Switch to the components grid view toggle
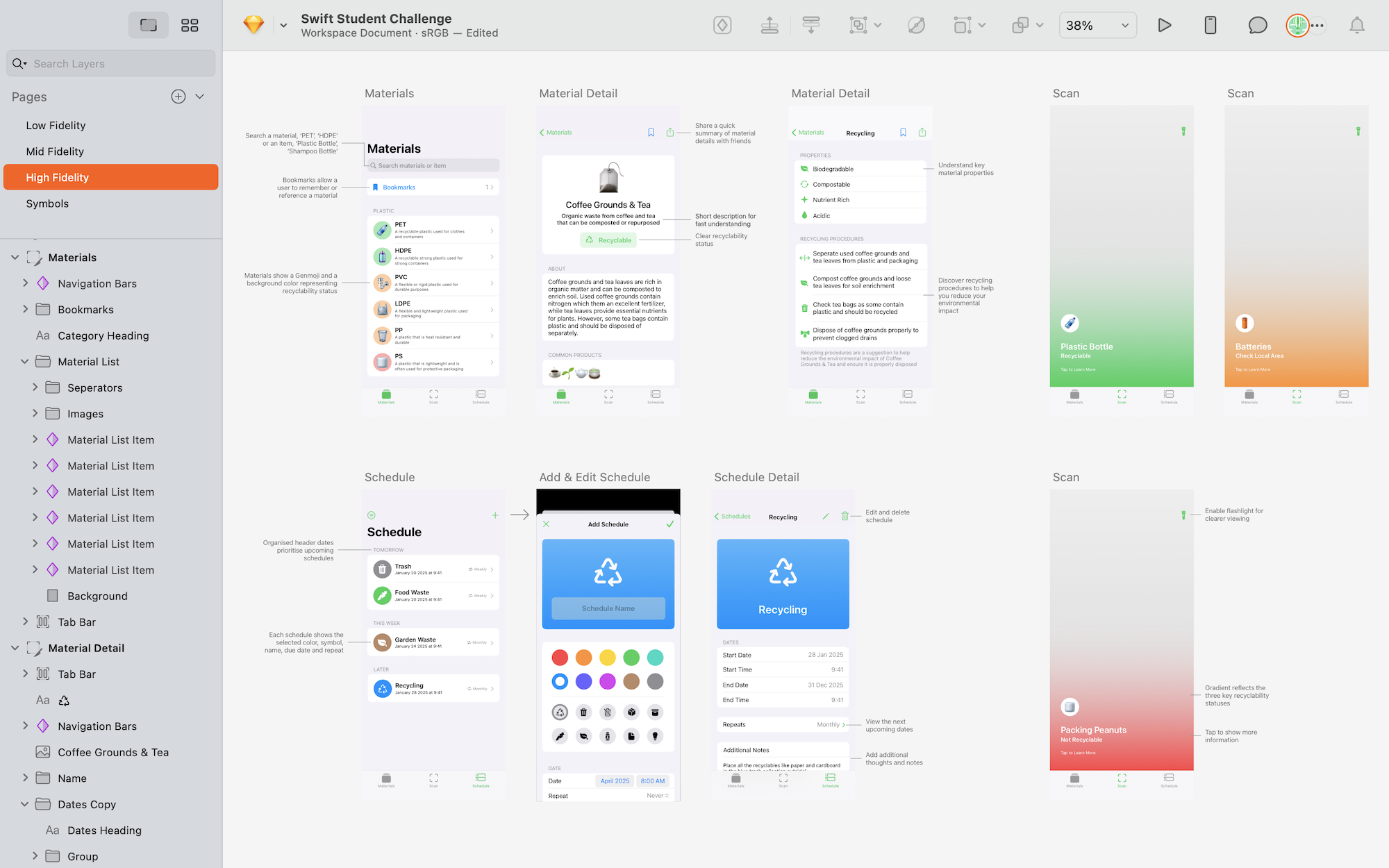The width and height of the screenshot is (1389, 868). tap(190, 26)
